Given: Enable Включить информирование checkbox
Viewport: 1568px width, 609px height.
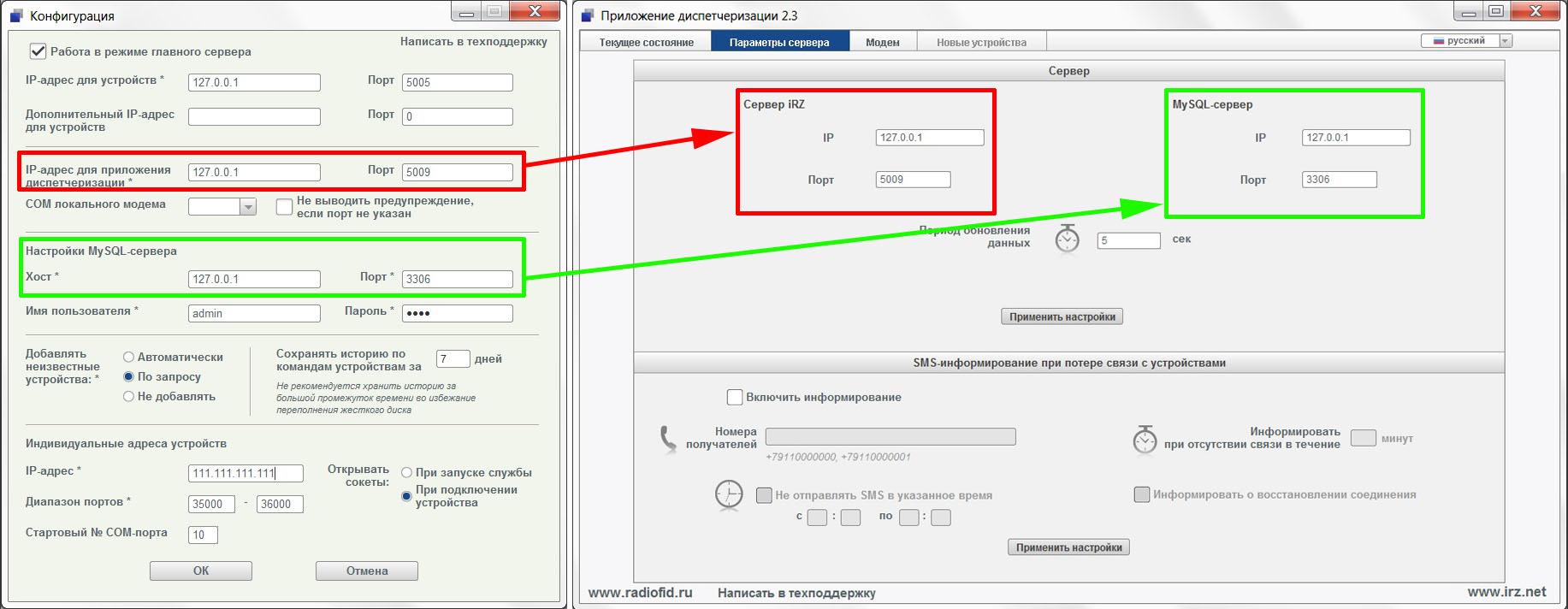Looking at the screenshot, I should tap(735, 397).
